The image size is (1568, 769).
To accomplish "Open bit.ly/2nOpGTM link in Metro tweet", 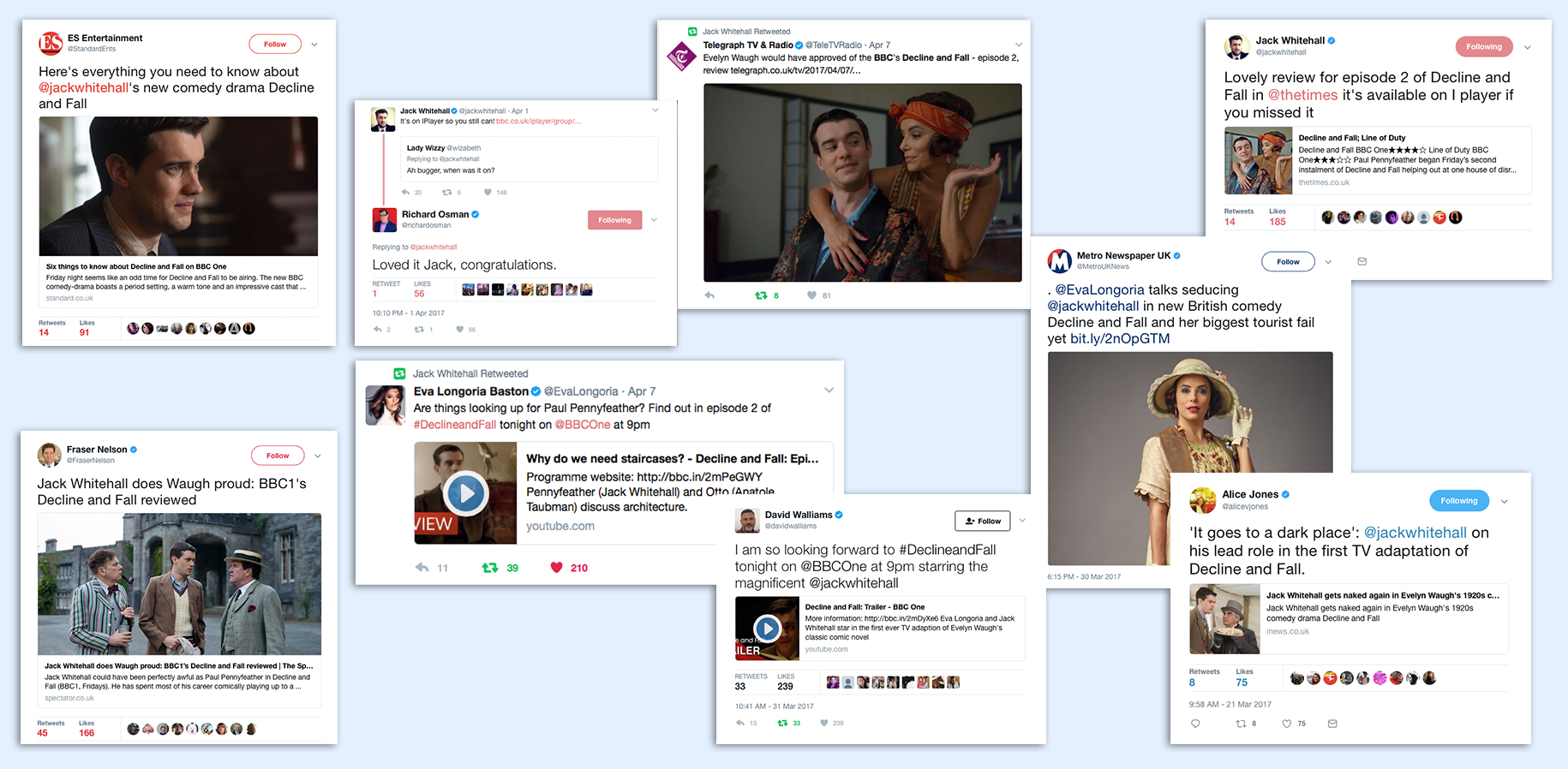I will coord(1120,338).
